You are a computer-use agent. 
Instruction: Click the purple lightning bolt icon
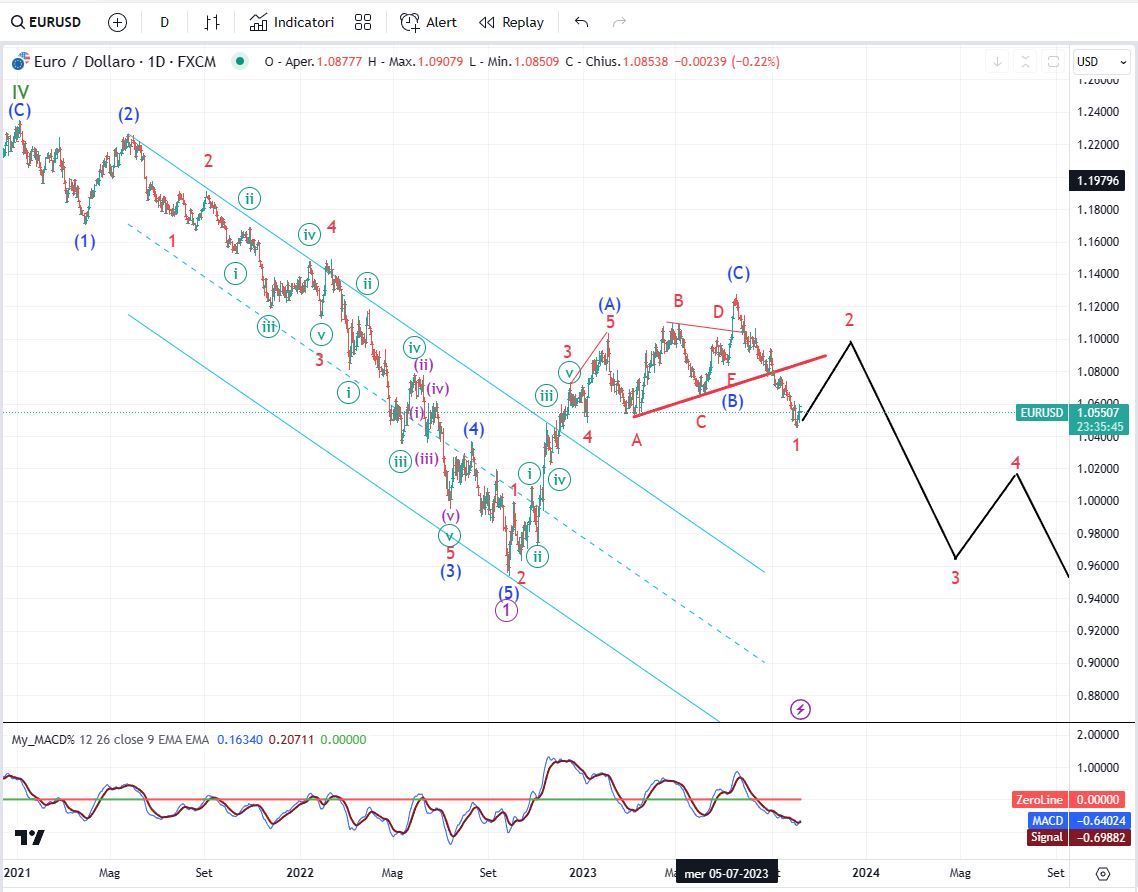800,709
